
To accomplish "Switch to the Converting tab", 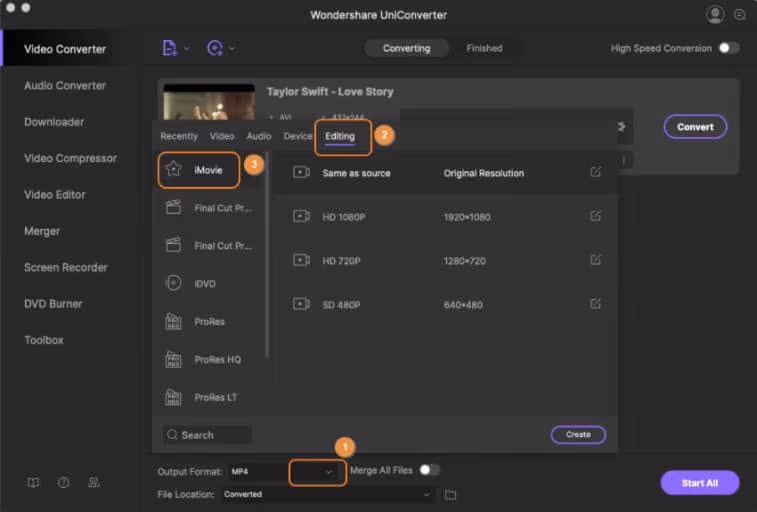I will [x=407, y=48].
